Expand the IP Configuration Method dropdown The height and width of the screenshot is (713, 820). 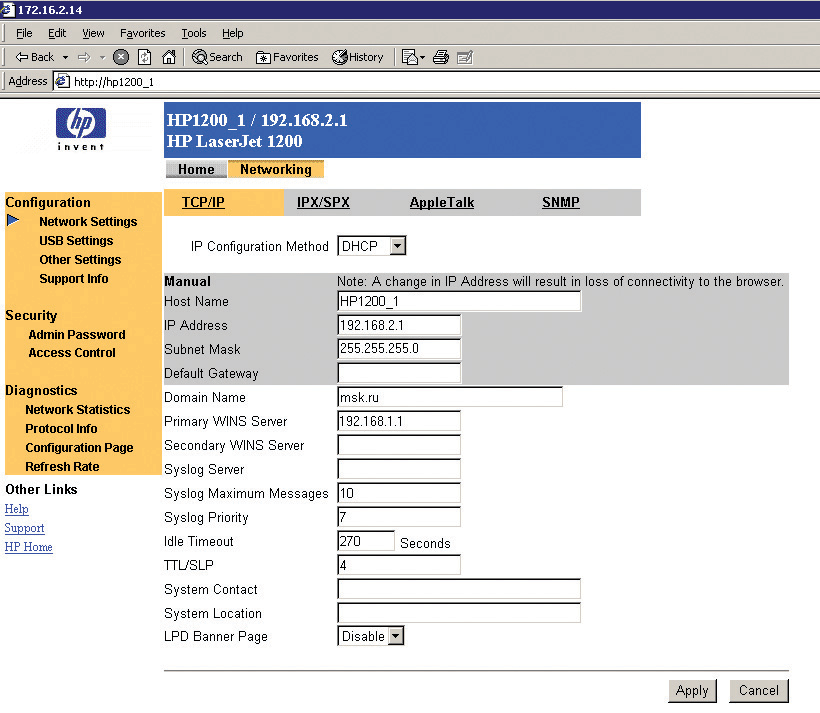coord(397,246)
